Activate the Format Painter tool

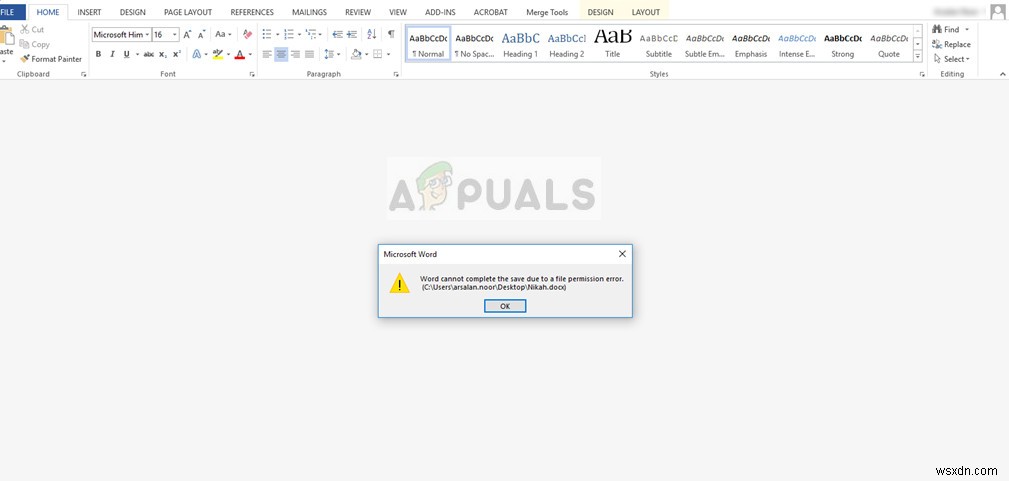click(x=51, y=59)
